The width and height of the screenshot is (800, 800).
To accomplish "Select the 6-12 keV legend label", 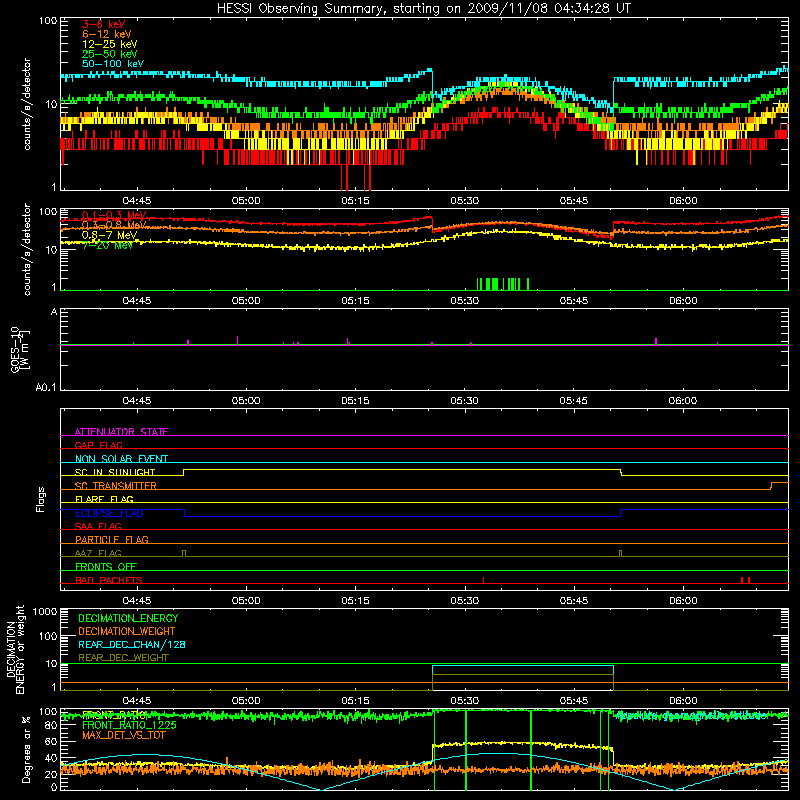I will (x=107, y=34).
